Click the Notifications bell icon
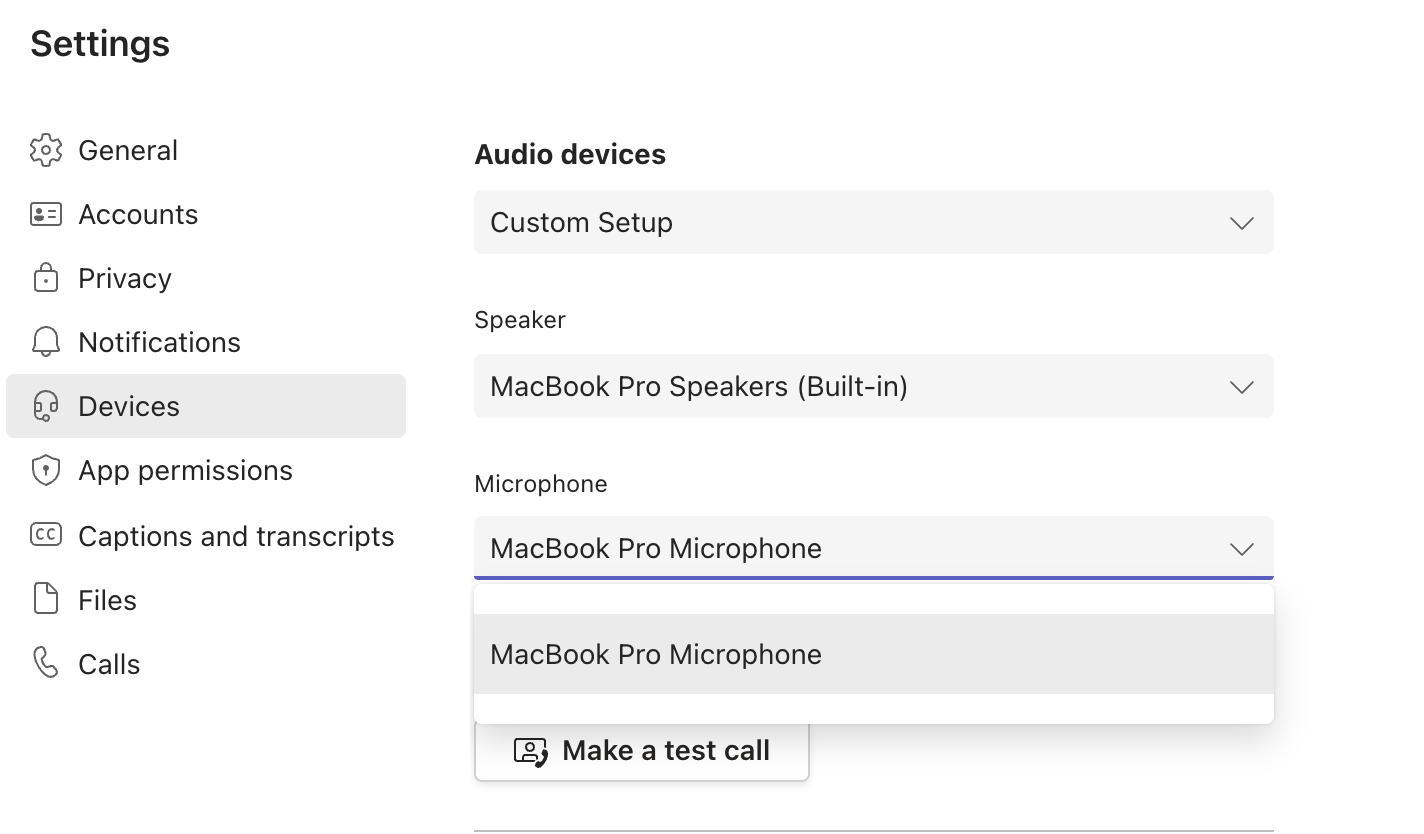The image size is (1424, 834). click(x=46, y=342)
